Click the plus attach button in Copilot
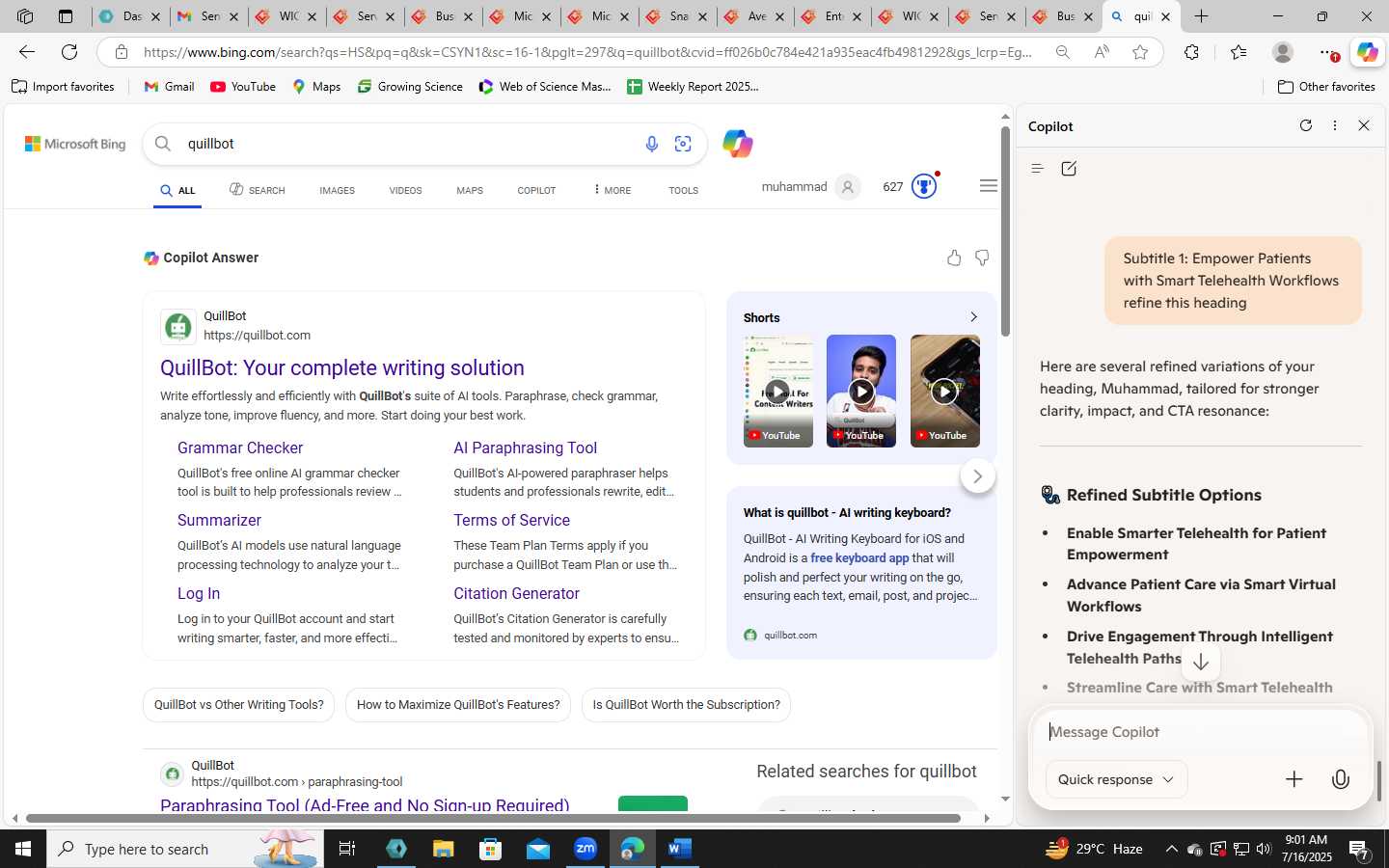The width and height of the screenshot is (1389, 868). click(1294, 779)
